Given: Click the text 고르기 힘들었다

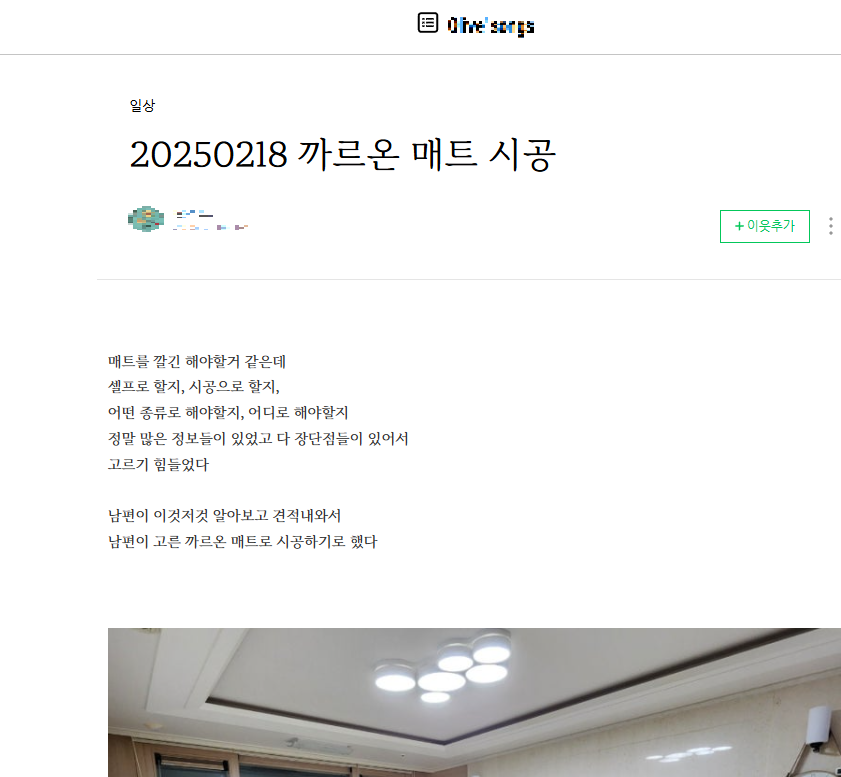Looking at the screenshot, I should point(158,464).
